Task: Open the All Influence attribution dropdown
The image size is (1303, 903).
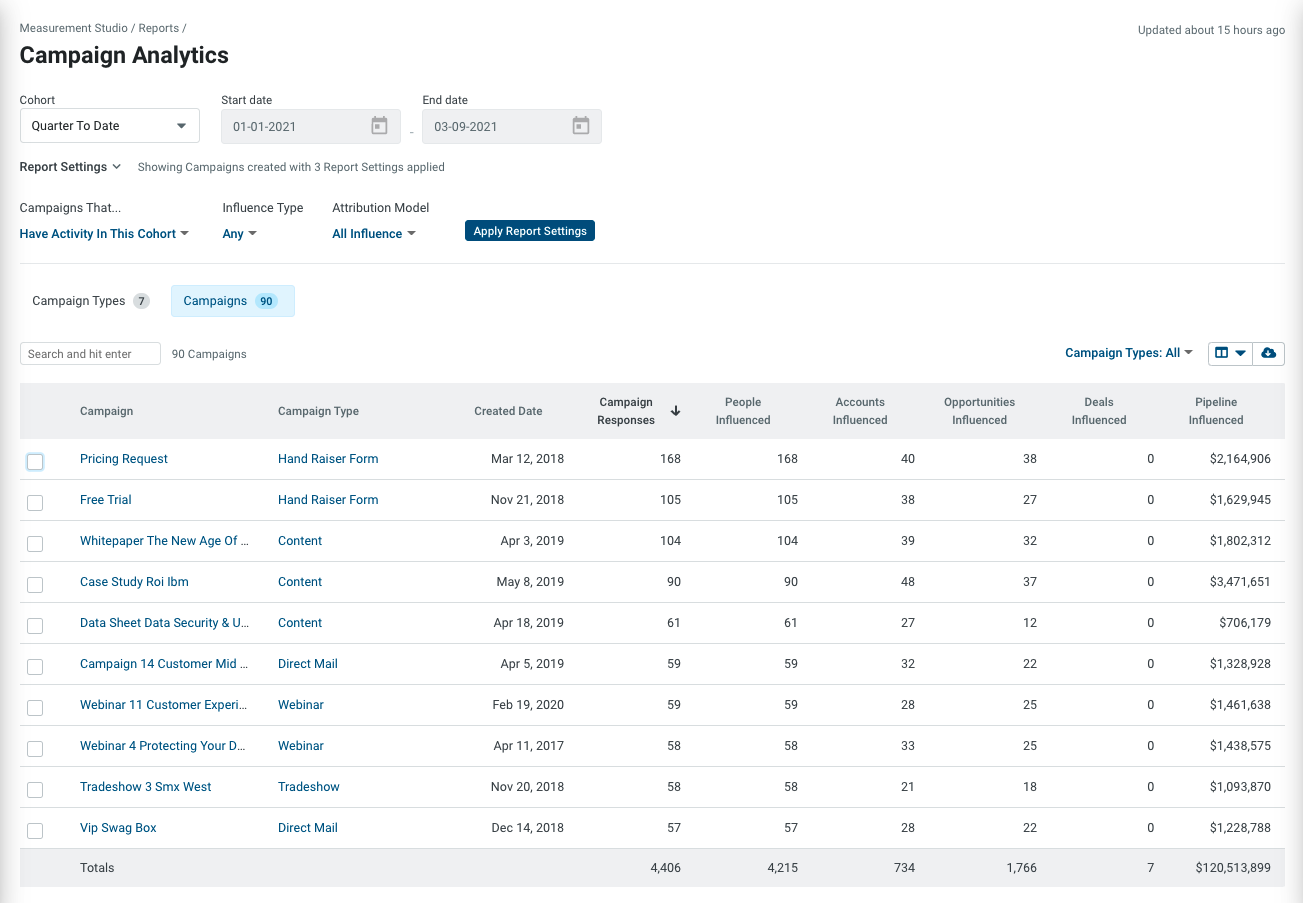Action: coord(374,234)
